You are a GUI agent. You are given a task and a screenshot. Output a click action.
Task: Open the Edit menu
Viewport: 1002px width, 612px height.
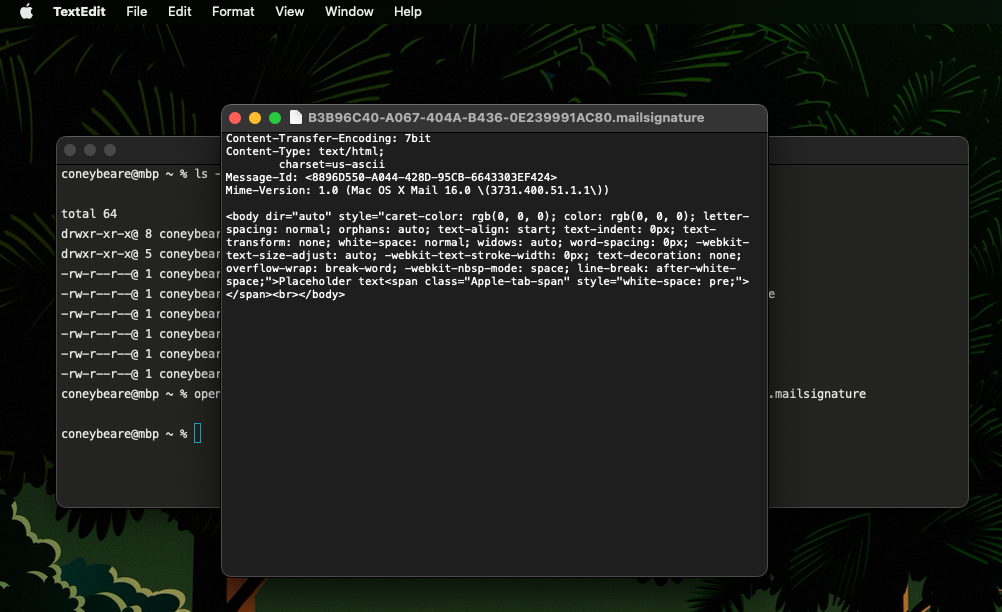(180, 12)
